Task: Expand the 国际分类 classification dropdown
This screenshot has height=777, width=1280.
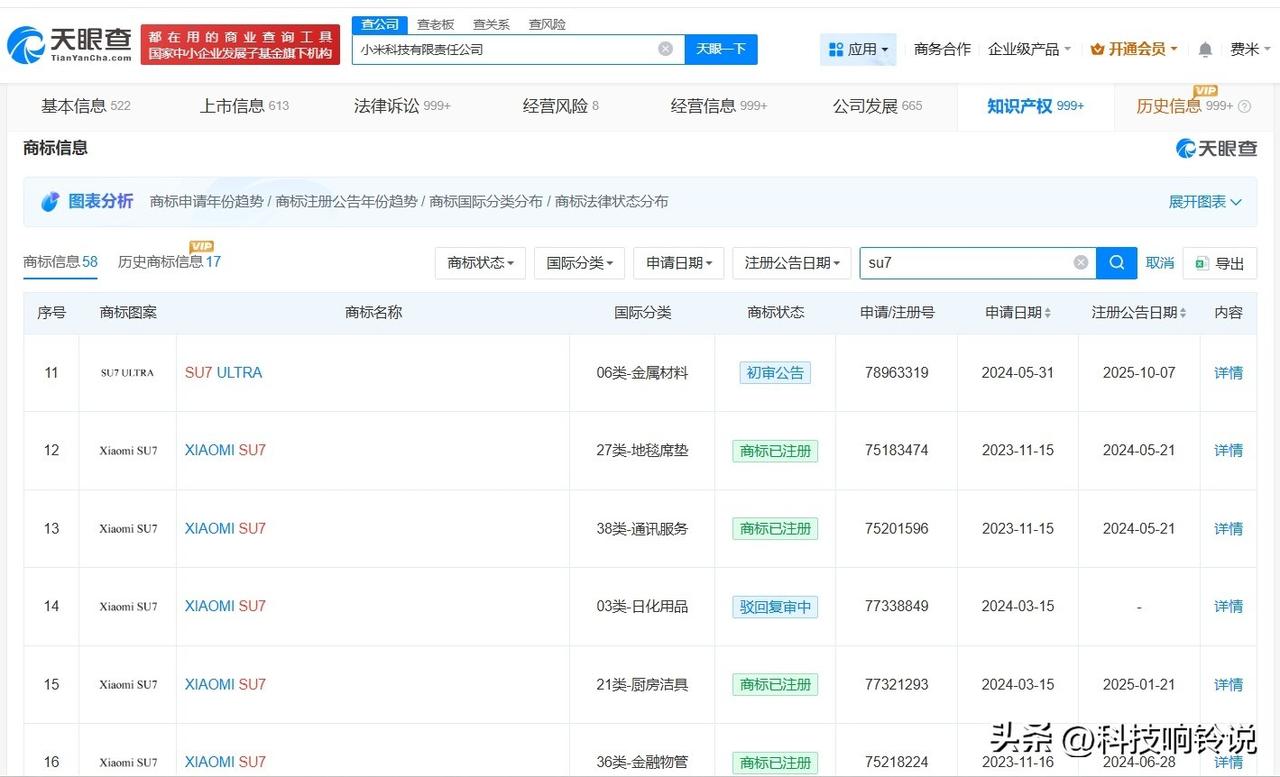Action: 579,263
